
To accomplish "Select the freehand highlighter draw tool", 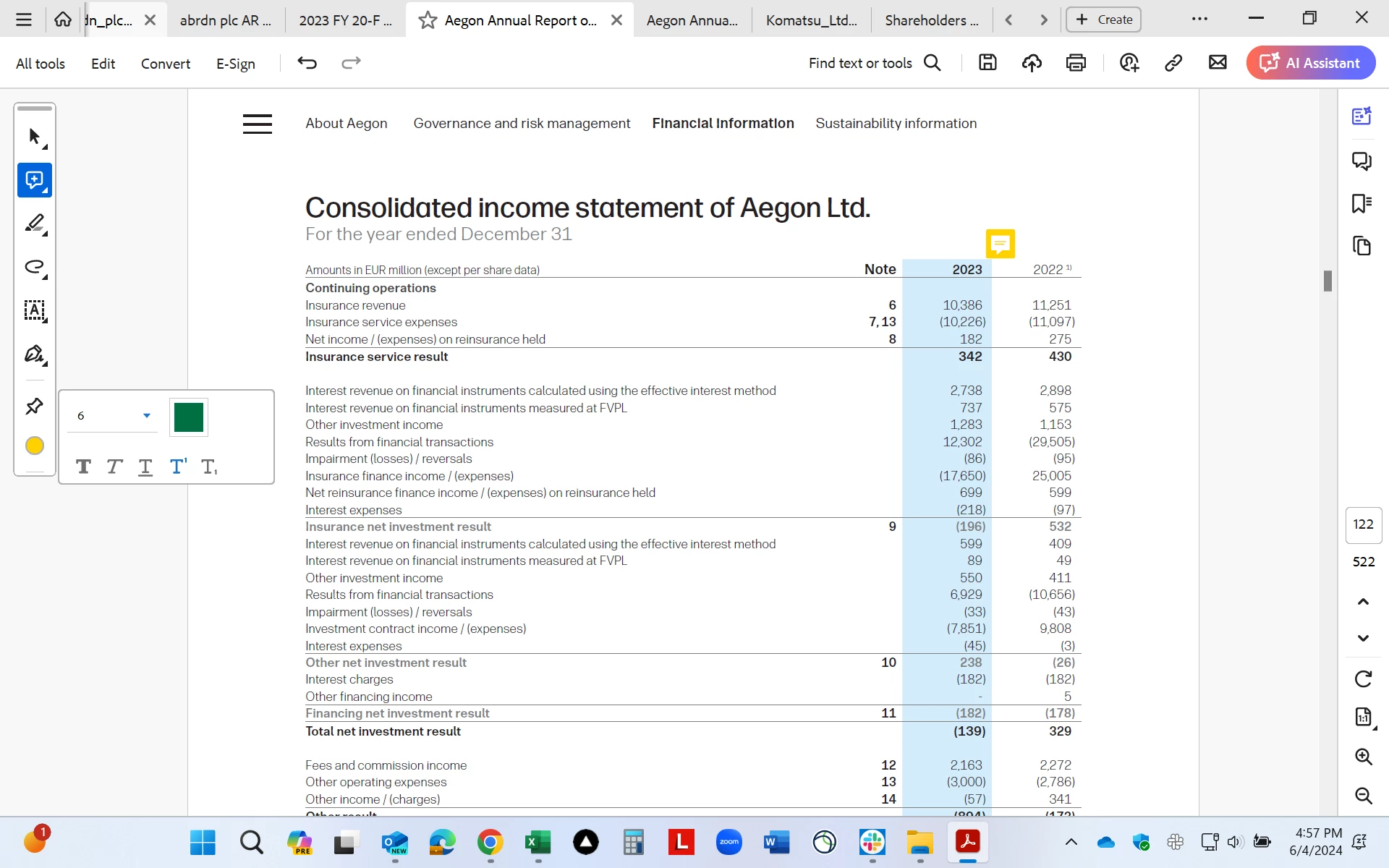I will tap(34, 224).
